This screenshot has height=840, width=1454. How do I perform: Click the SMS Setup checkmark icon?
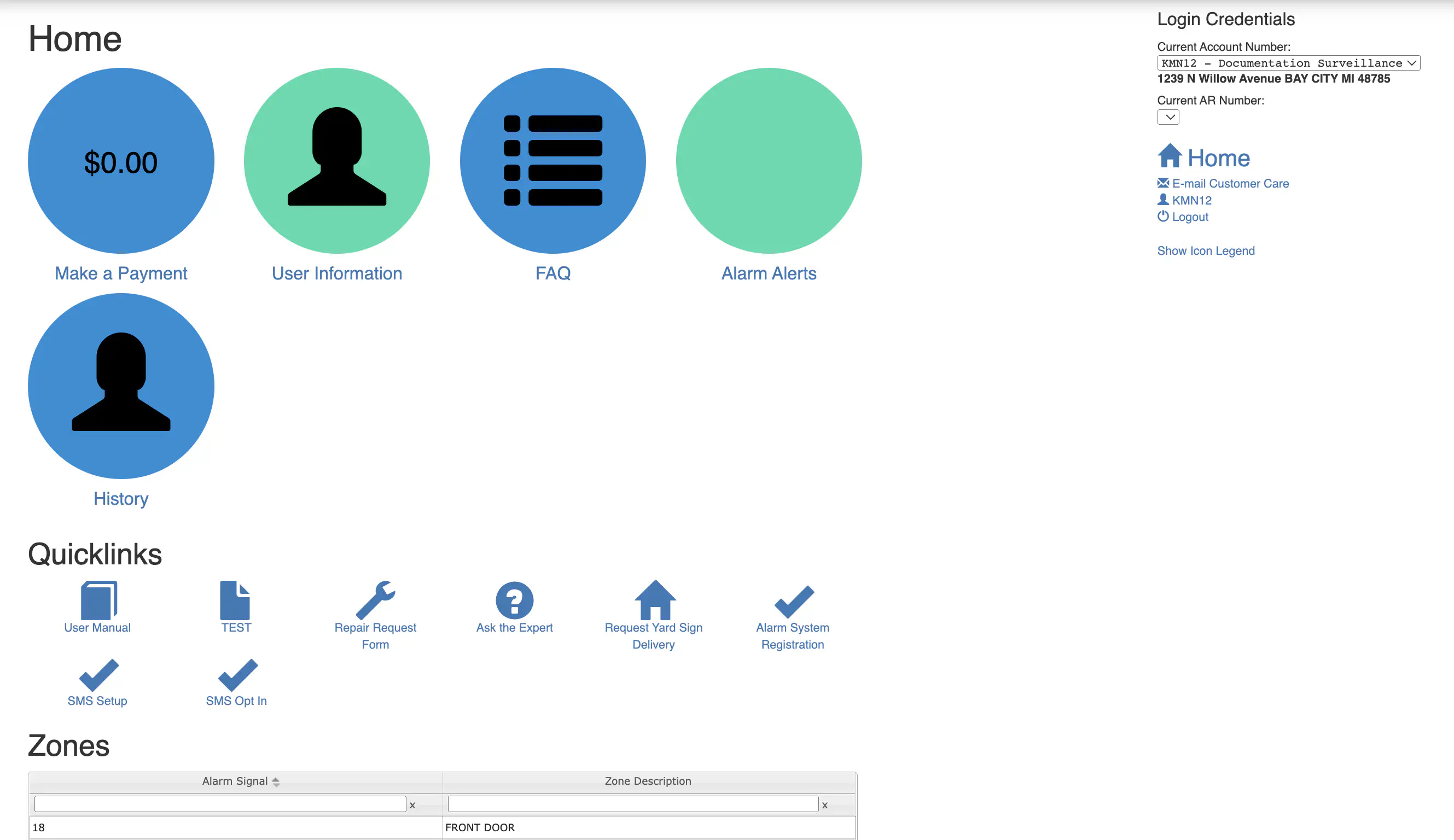point(98,675)
